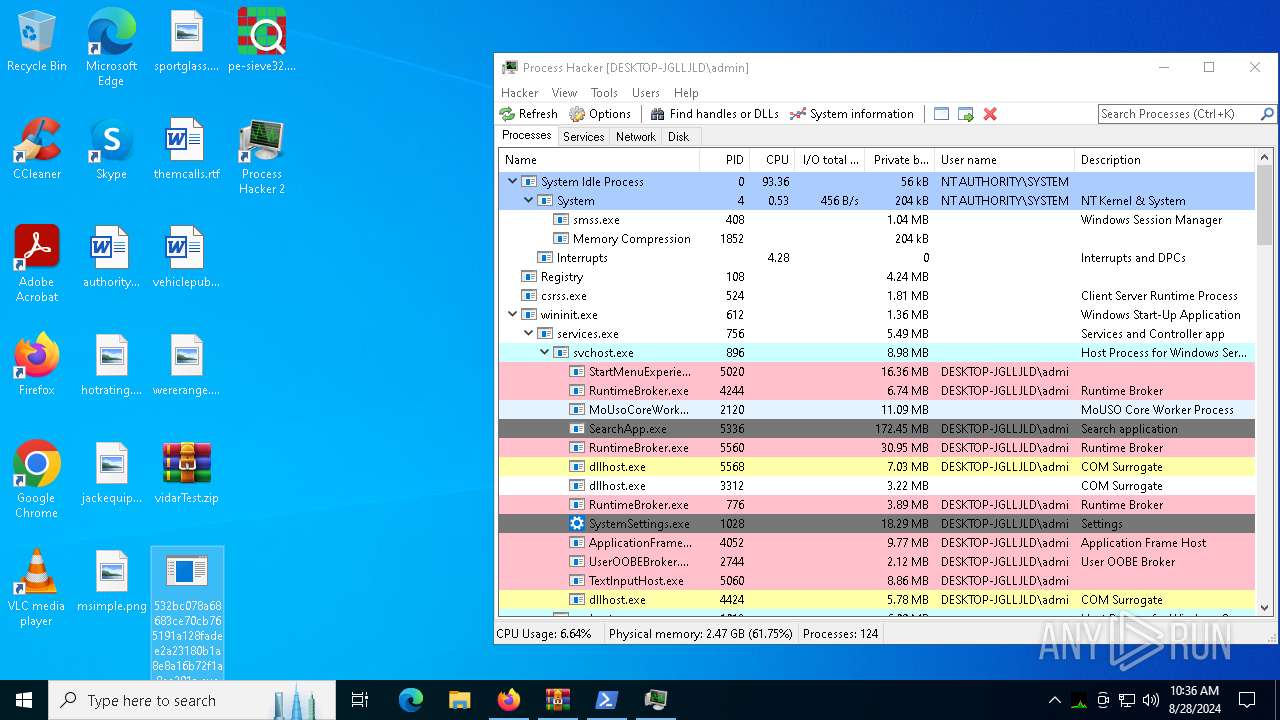Click the red terminate X icon
This screenshot has width=1280, height=720.
point(990,114)
